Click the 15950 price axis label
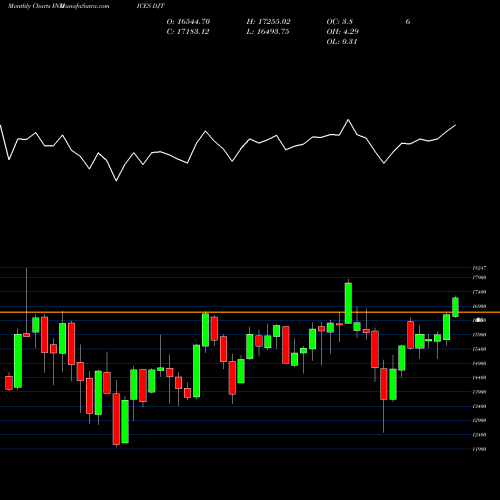 479,335
